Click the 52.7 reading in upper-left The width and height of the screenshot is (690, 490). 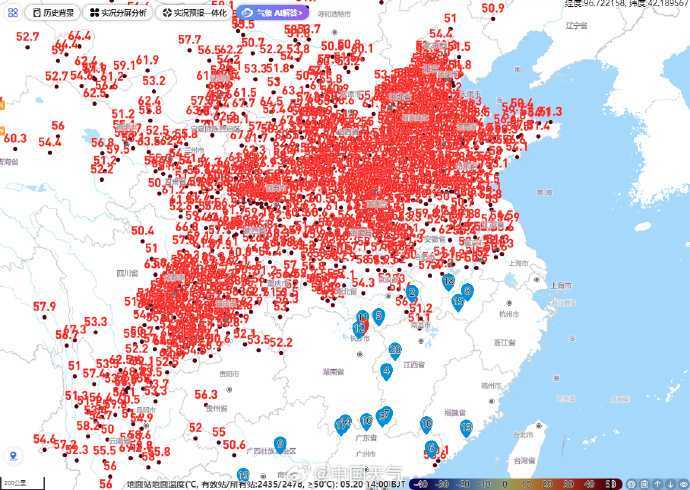tap(27, 37)
